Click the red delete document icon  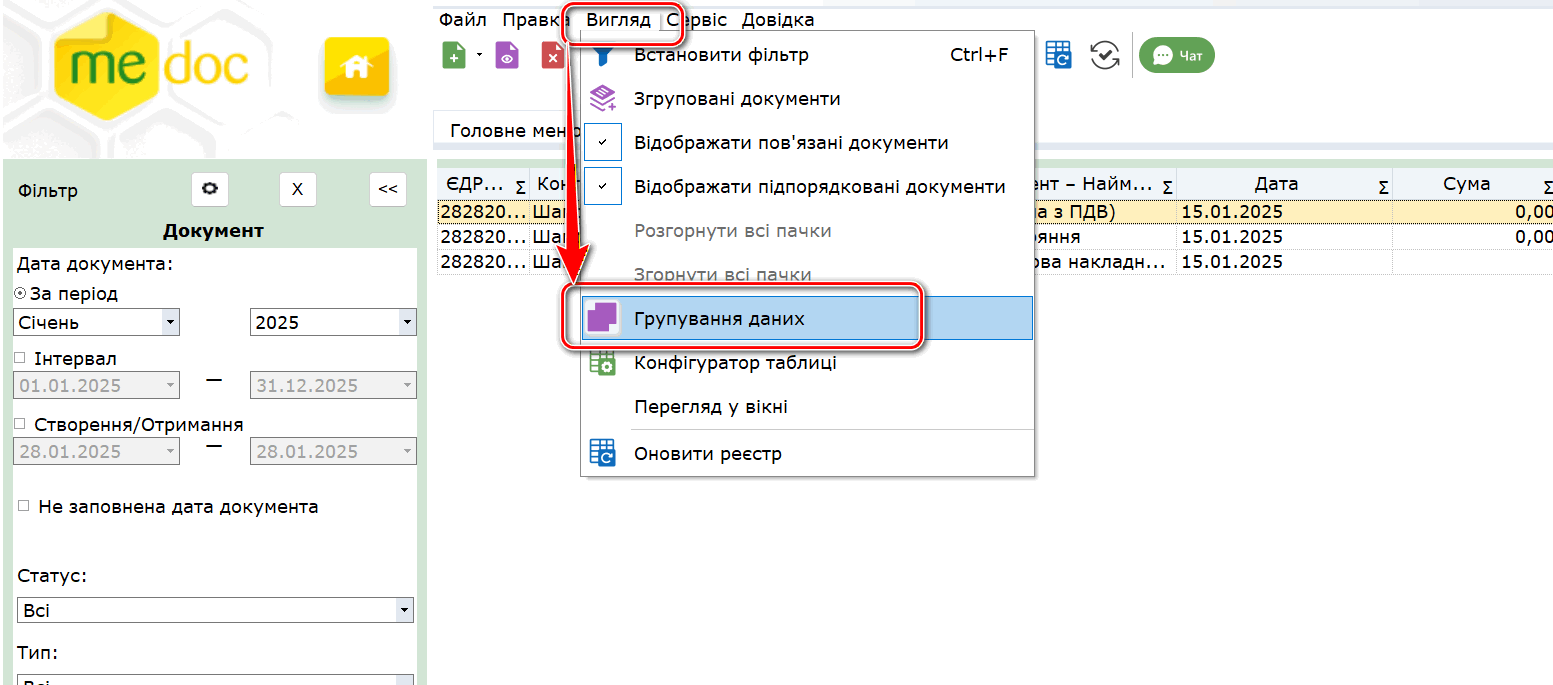click(x=552, y=56)
